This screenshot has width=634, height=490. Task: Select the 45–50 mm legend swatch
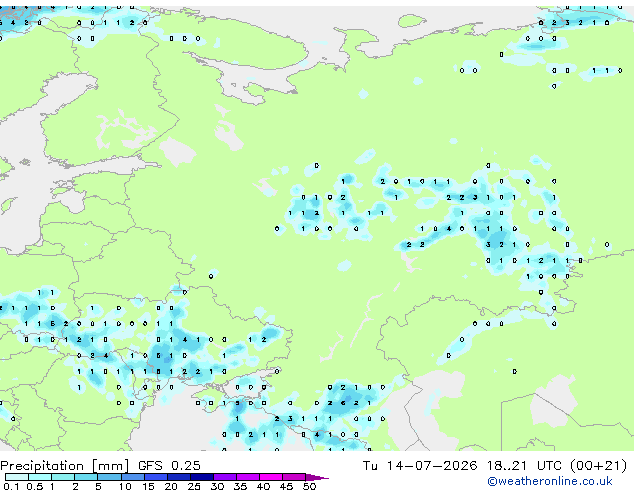coord(294,477)
